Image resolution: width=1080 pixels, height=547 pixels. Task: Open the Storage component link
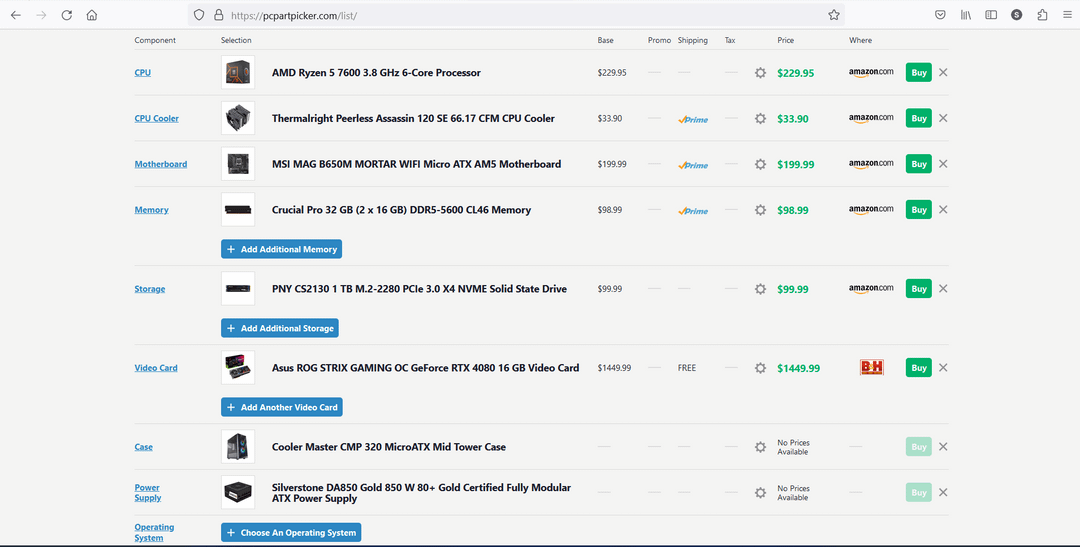point(149,289)
